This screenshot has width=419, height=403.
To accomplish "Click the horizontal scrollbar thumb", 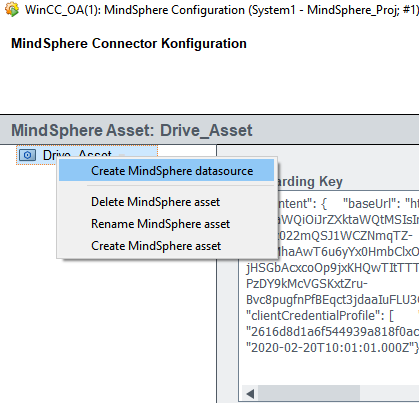I will tap(309, 393).
